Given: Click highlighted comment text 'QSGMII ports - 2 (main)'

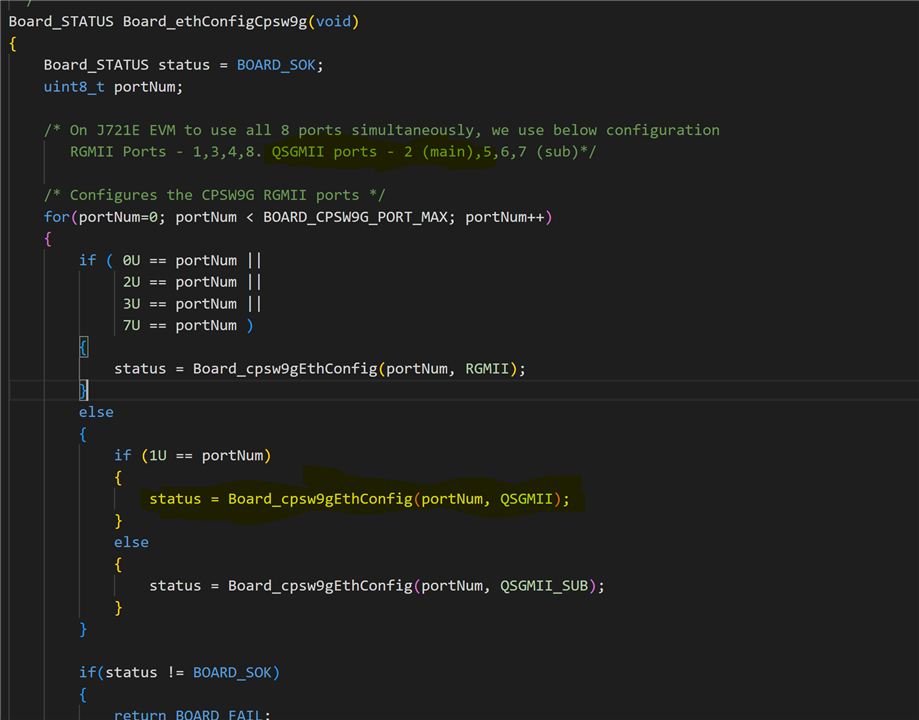Looking at the screenshot, I should 375,152.
